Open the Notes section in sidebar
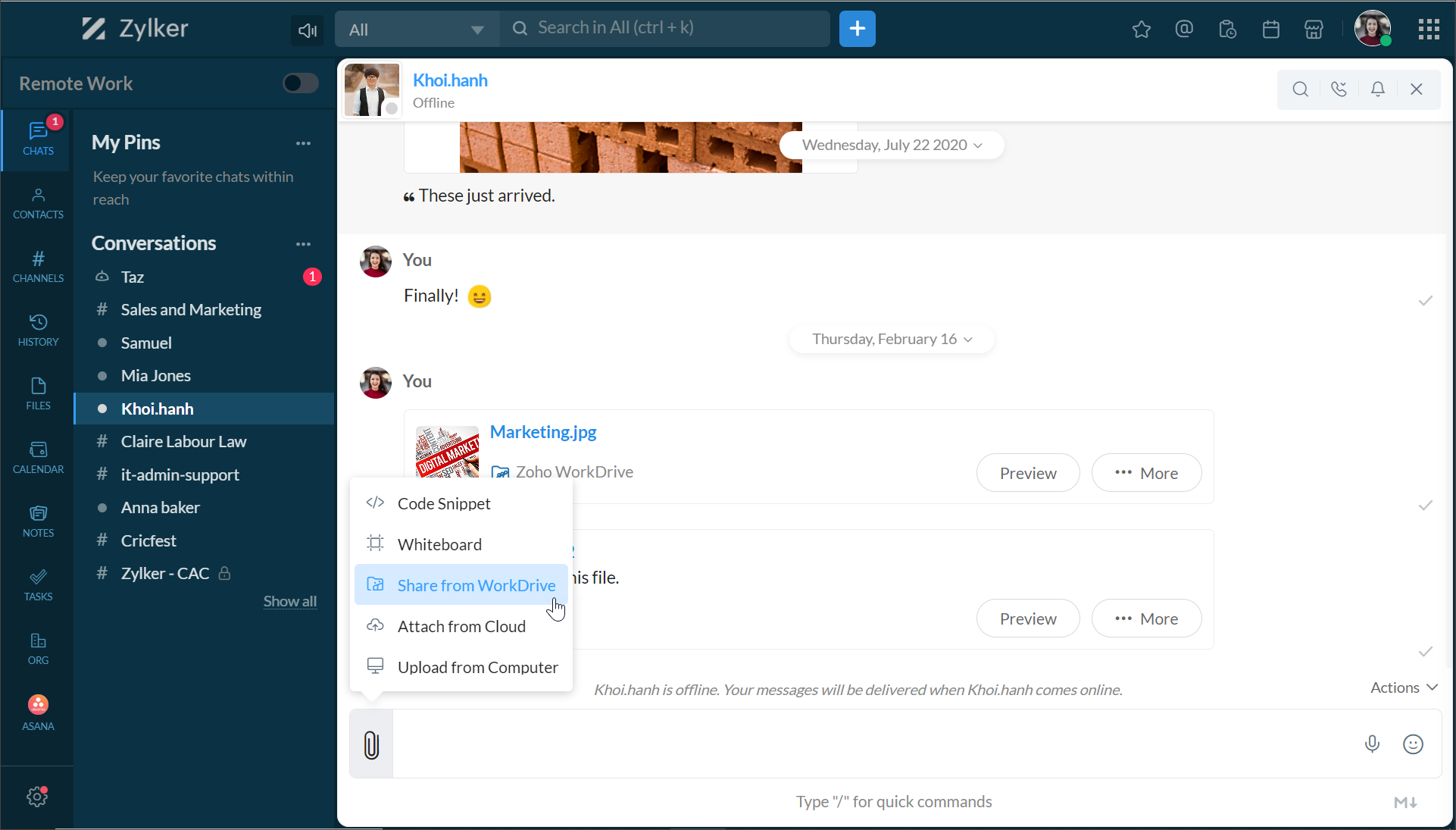Viewport: 1456px width, 830px height. pyautogui.click(x=38, y=521)
